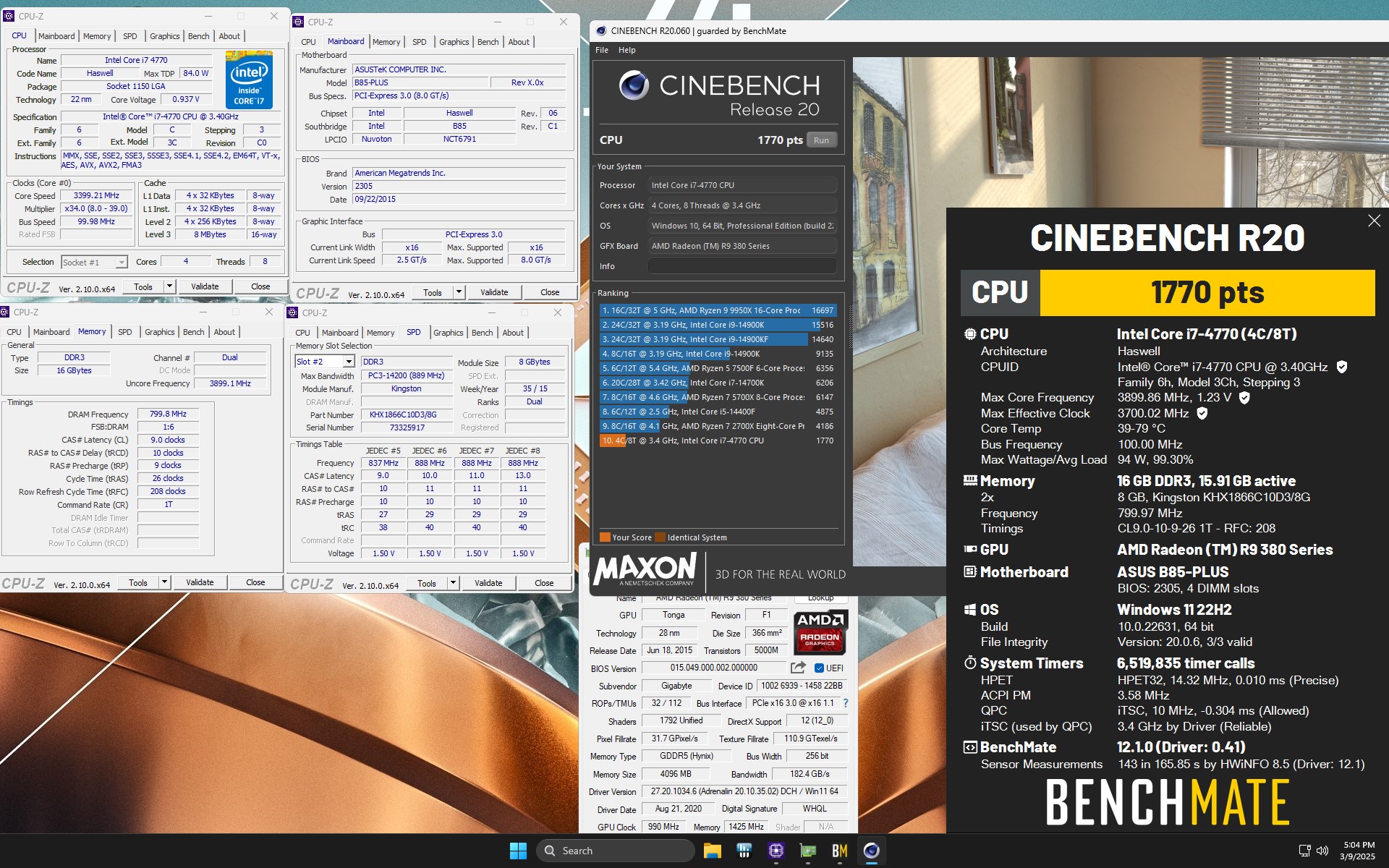Click Validate in CPU-Z SPD window
This screenshot has height=868, width=1389.
coord(488,583)
